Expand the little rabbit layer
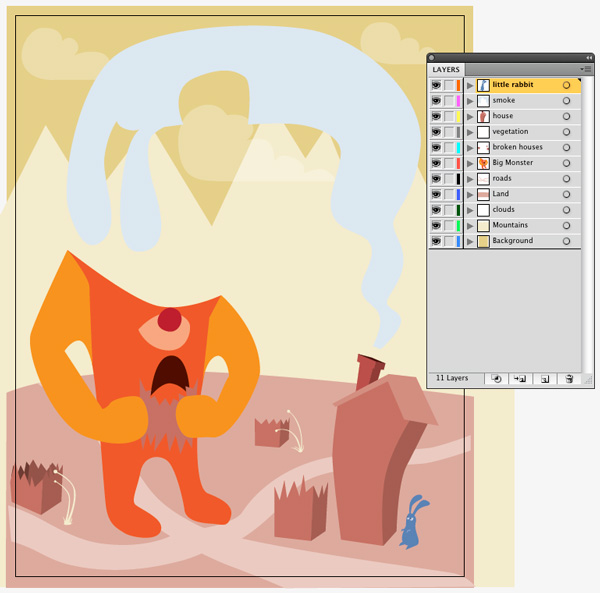 470,86
